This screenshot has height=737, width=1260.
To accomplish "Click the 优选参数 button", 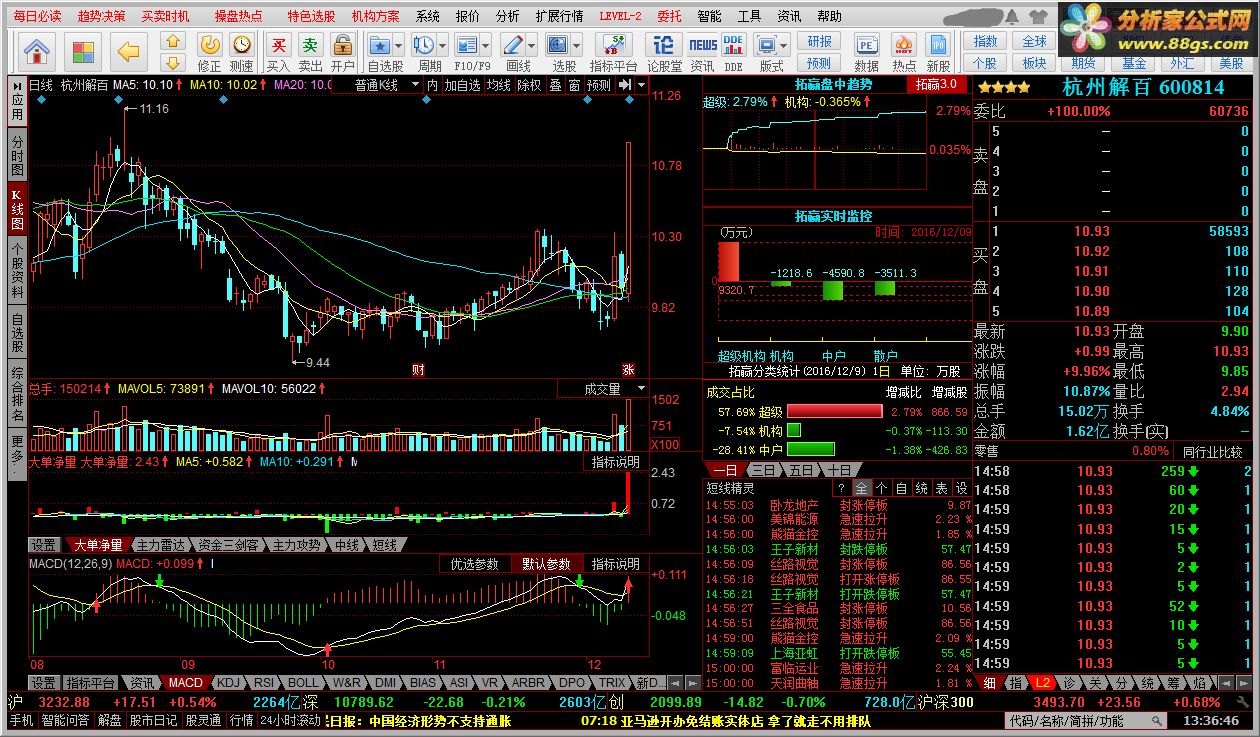I will tap(474, 564).
